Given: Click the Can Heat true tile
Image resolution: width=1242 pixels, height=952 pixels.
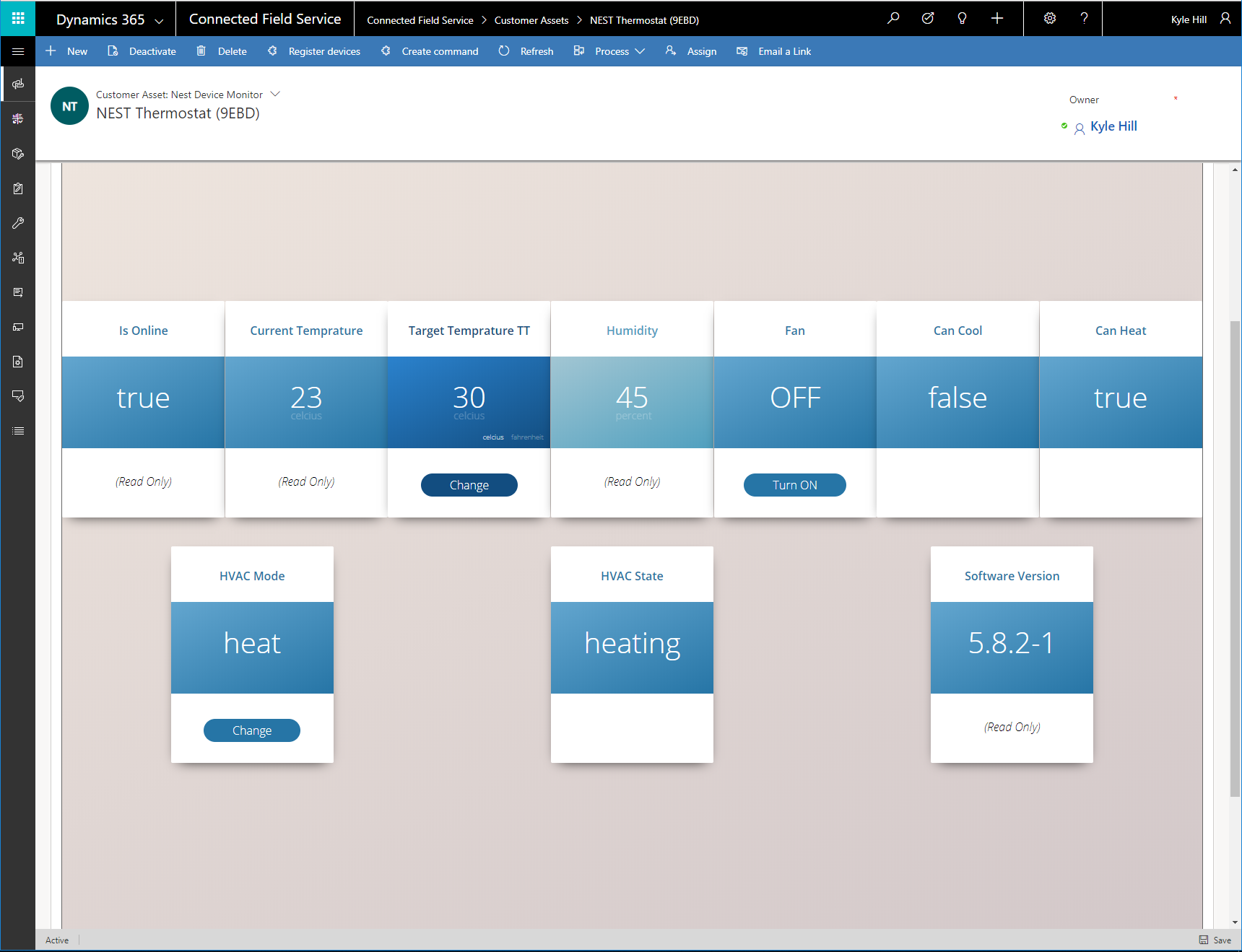Looking at the screenshot, I should click(1121, 402).
